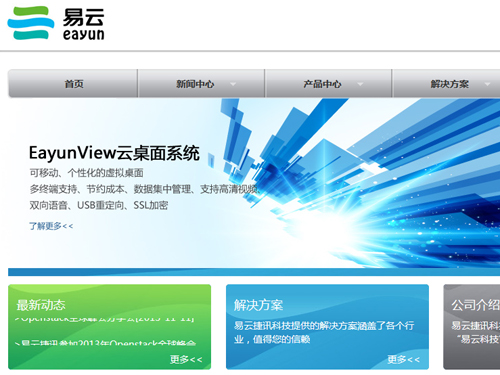Open the 解决方案 blue panel heading
500x375 pixels.
(258, 305)
